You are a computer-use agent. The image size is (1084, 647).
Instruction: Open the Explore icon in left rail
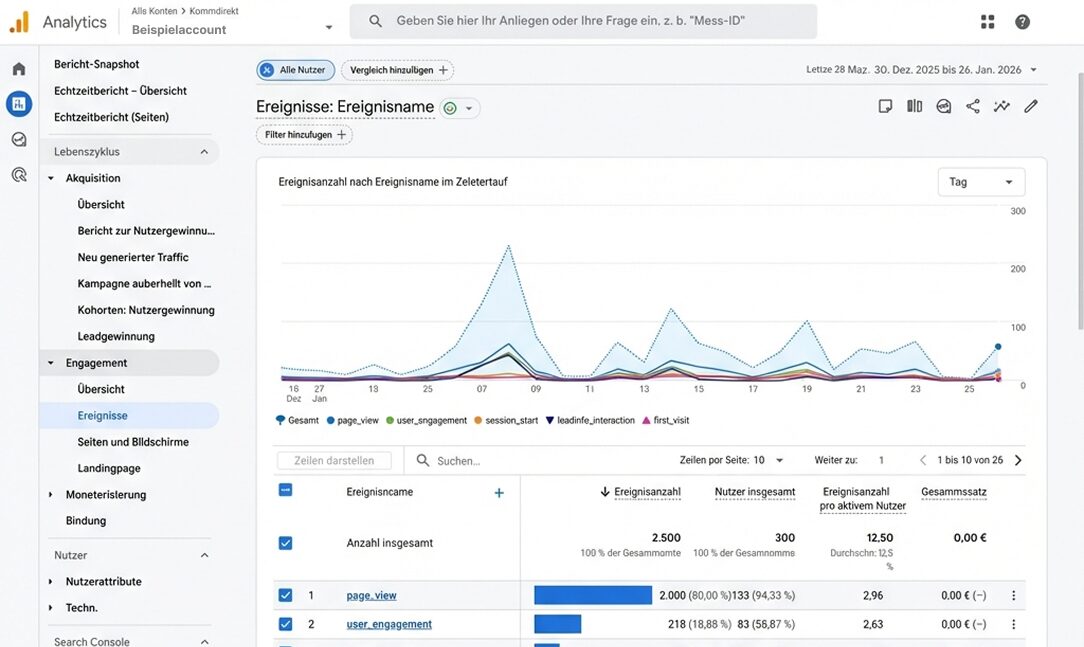tap(18, 139)
